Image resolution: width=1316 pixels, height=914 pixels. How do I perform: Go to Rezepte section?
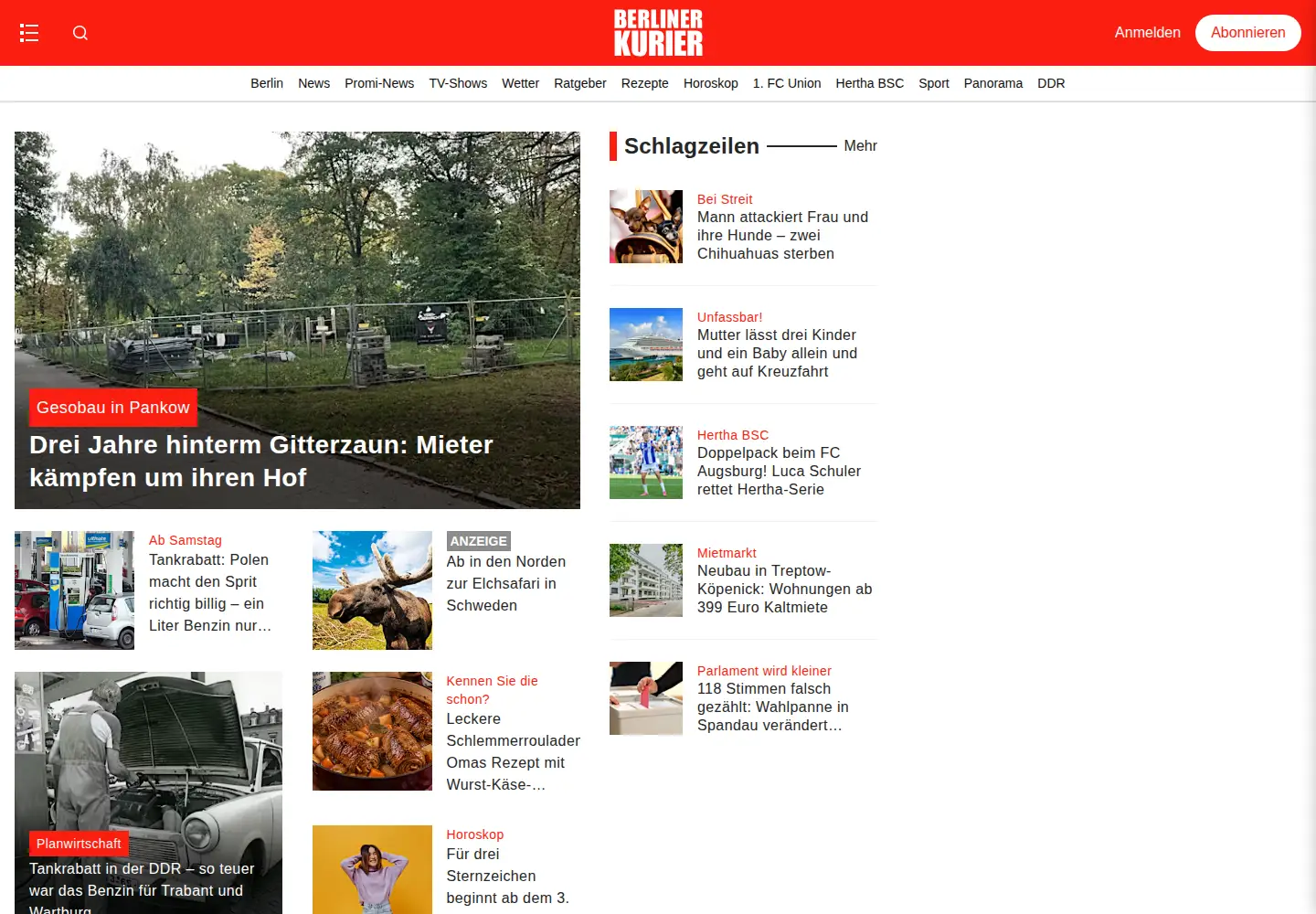tap(644, 83)
